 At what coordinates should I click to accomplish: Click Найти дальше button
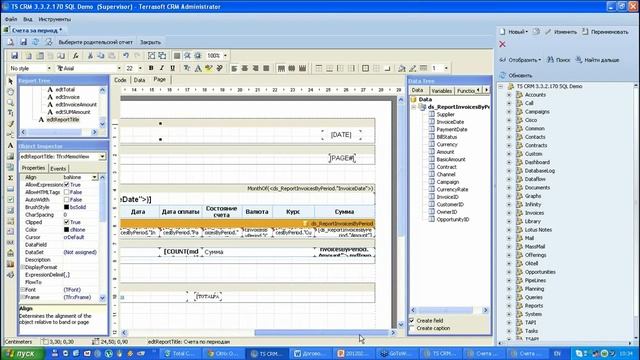(x=598, y=60)
